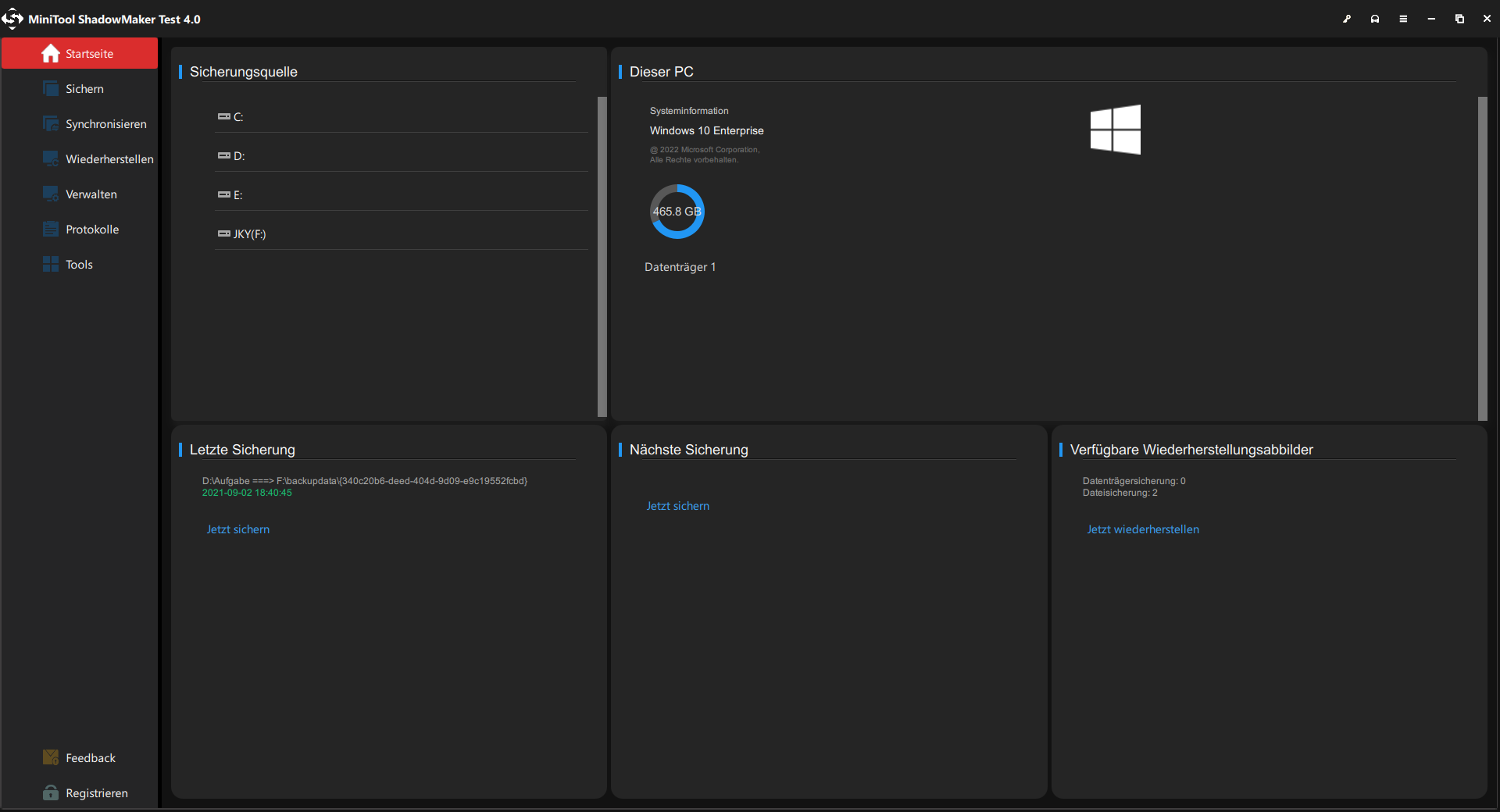The width and height of the screenshot is (1500, 812).
Task: Select drive C: in Sicherungsquelle
Action: click(402, 117)
